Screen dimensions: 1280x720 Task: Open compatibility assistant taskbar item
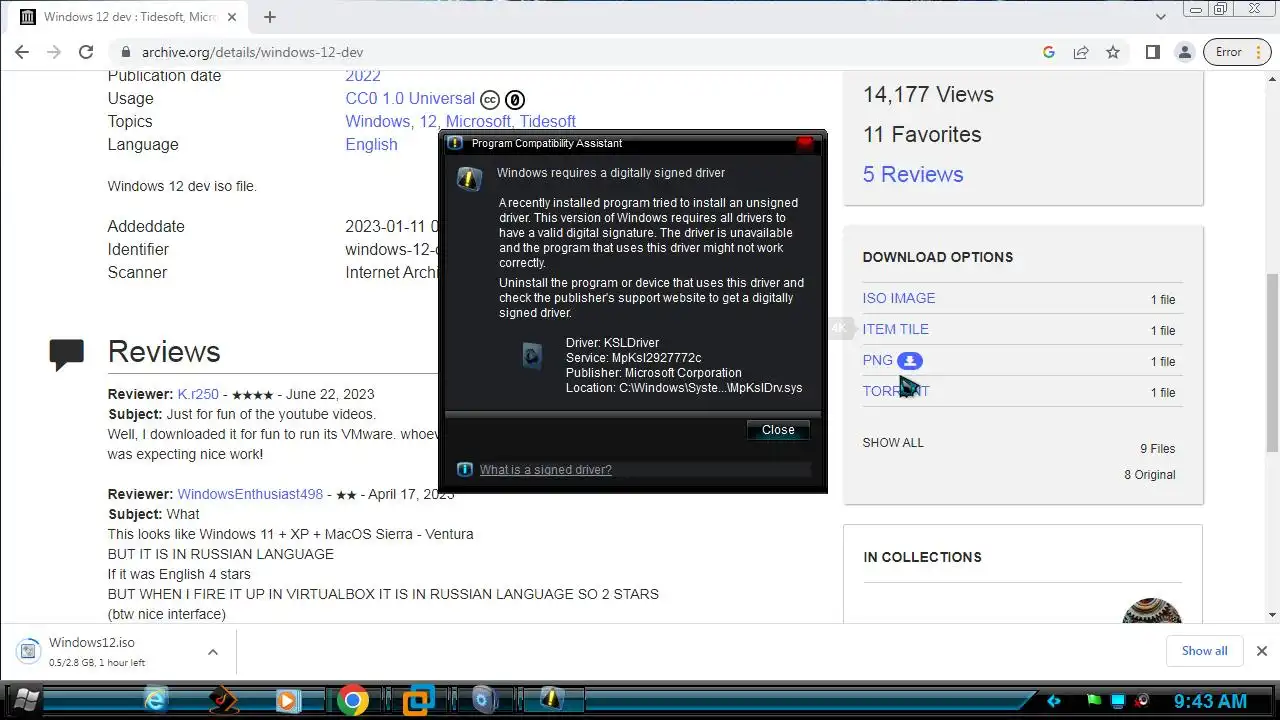pos(552,700)
